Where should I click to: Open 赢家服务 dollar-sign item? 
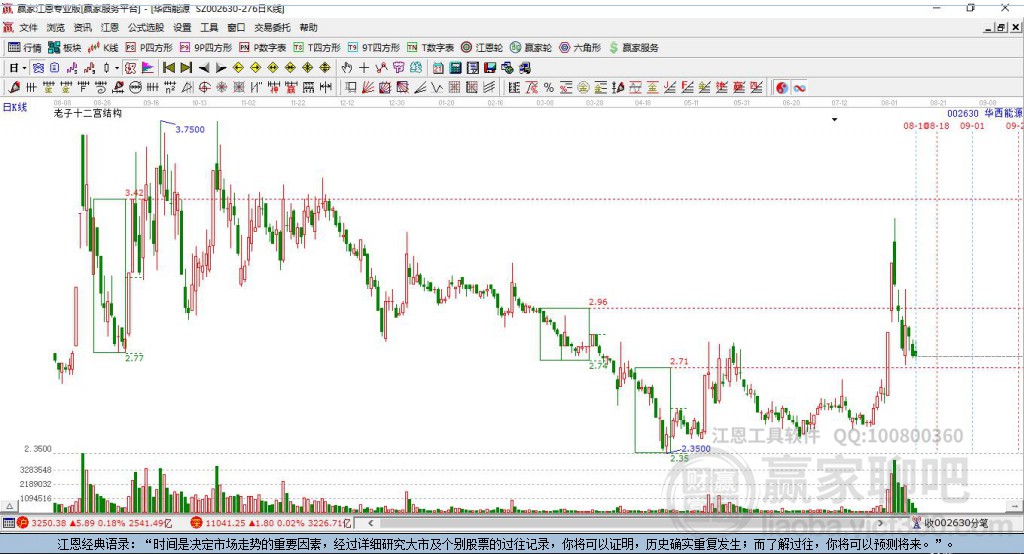(633, 48)
